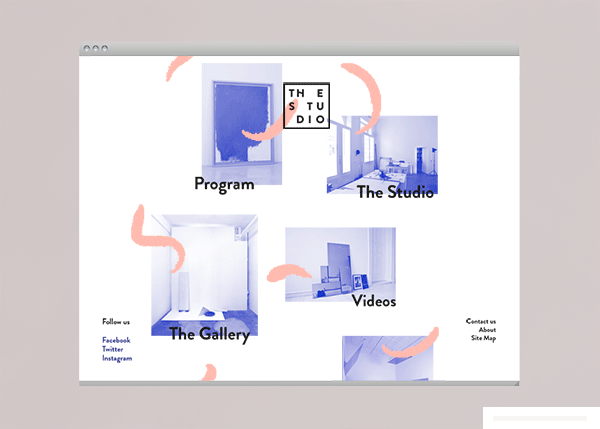Screen dimensions: 600x429
Task: Go to 'The Gallery' heading link
Action: (x=209, y=335)
